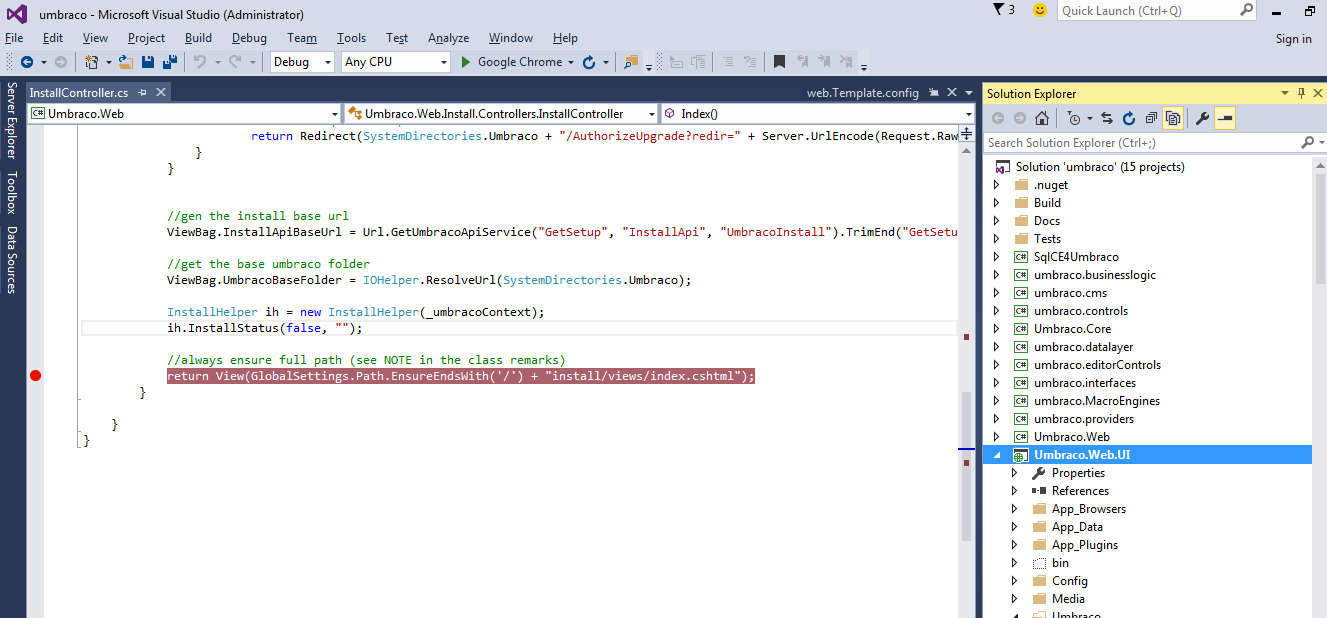Click the Open File folder icon
The width and height of the screenshot is (1327, 618).
126,62
